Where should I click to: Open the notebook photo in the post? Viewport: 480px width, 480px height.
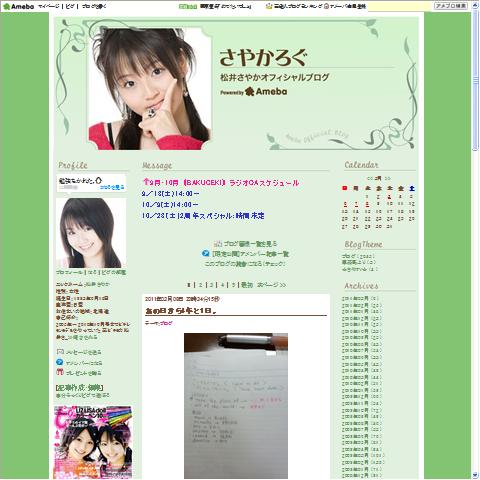[x=236, y=406]
